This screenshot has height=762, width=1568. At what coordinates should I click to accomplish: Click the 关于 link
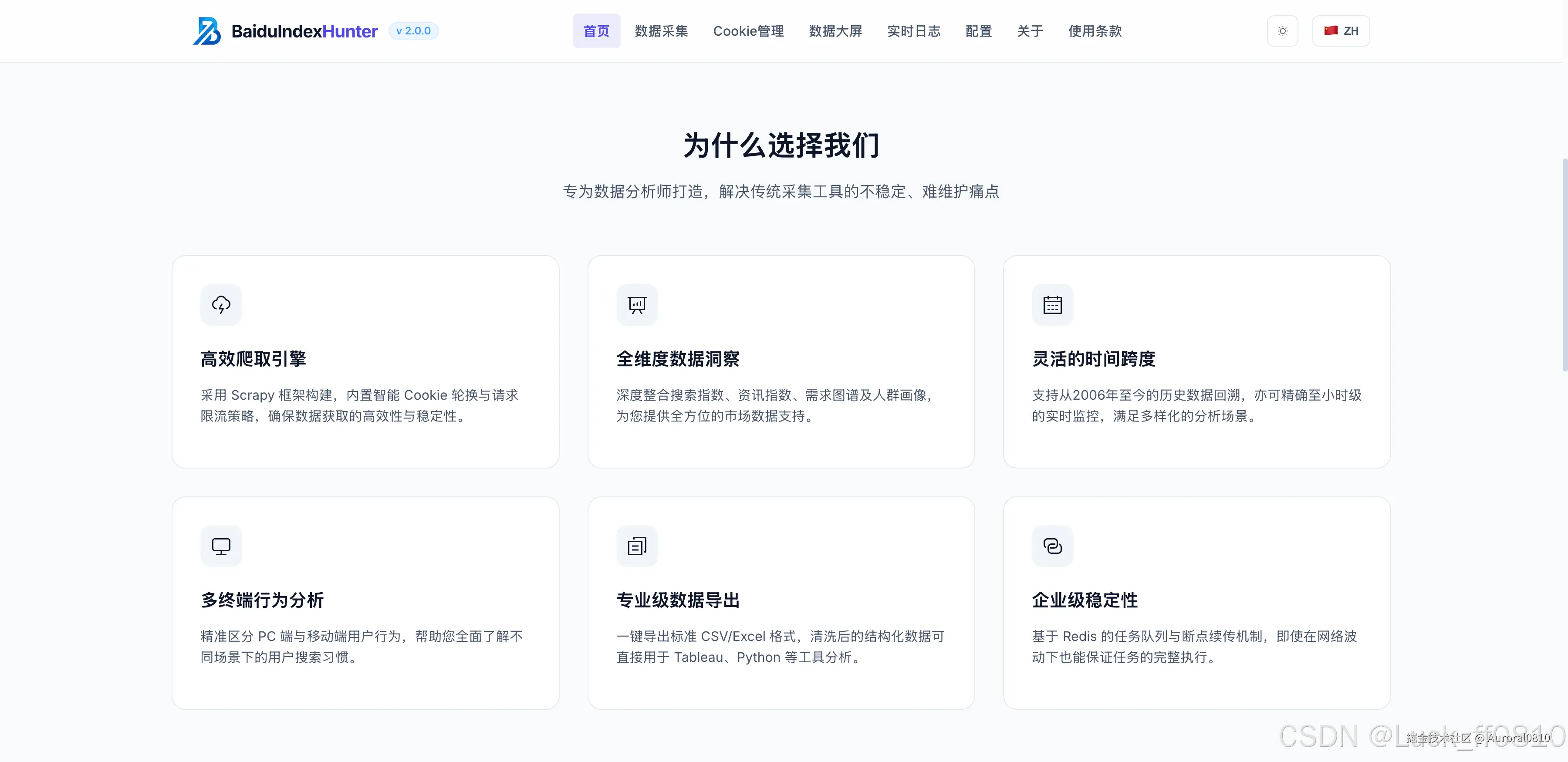[x=1030, y=31]
